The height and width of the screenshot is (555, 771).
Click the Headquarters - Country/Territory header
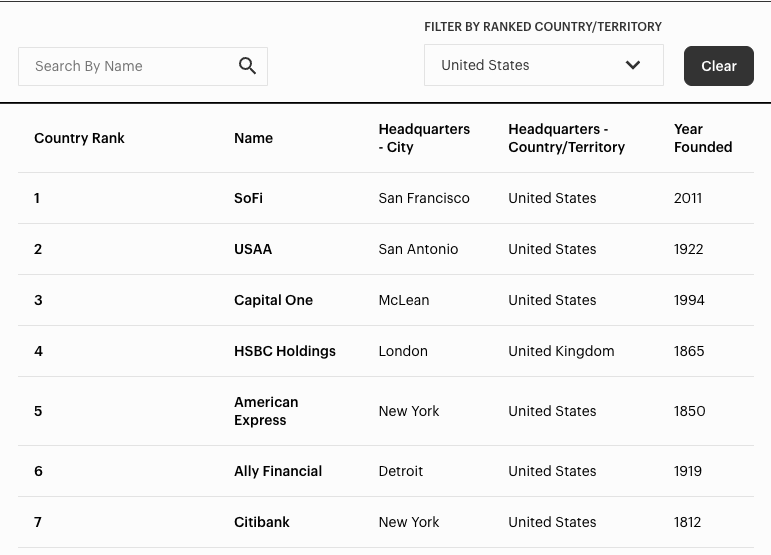[x=566, y=138]
